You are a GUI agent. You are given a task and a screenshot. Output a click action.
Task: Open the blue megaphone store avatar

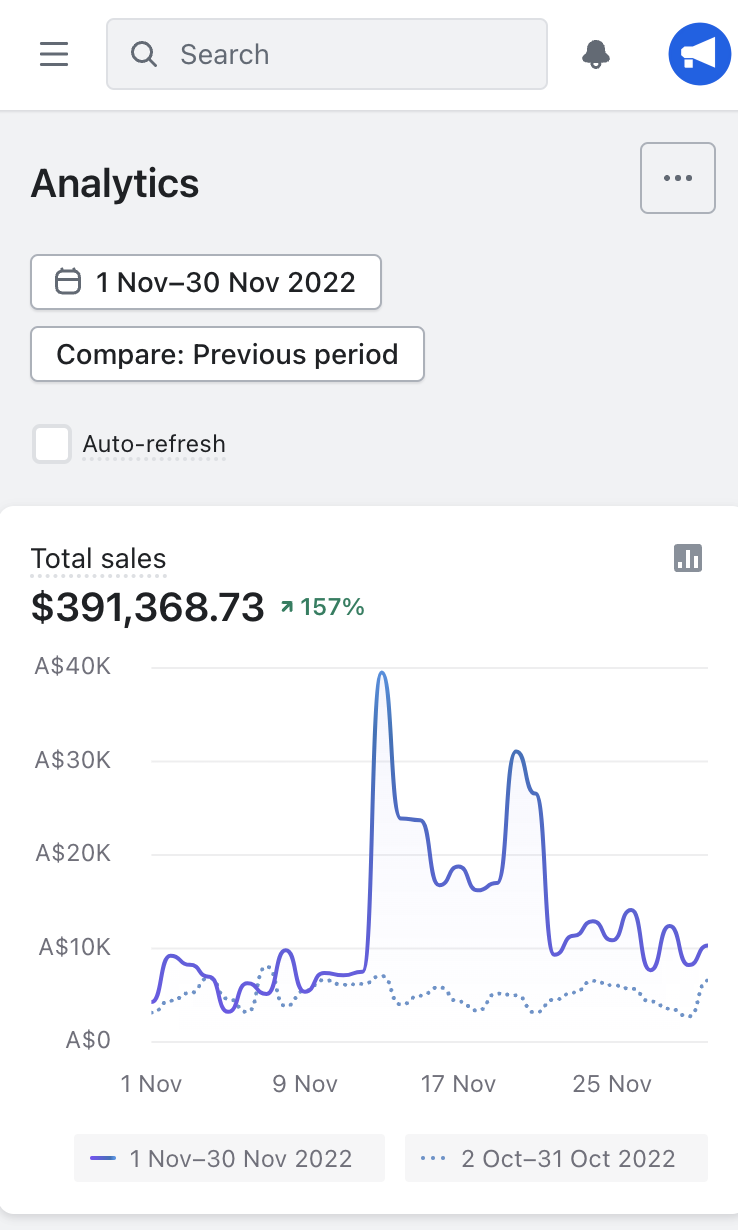[699, 54]
